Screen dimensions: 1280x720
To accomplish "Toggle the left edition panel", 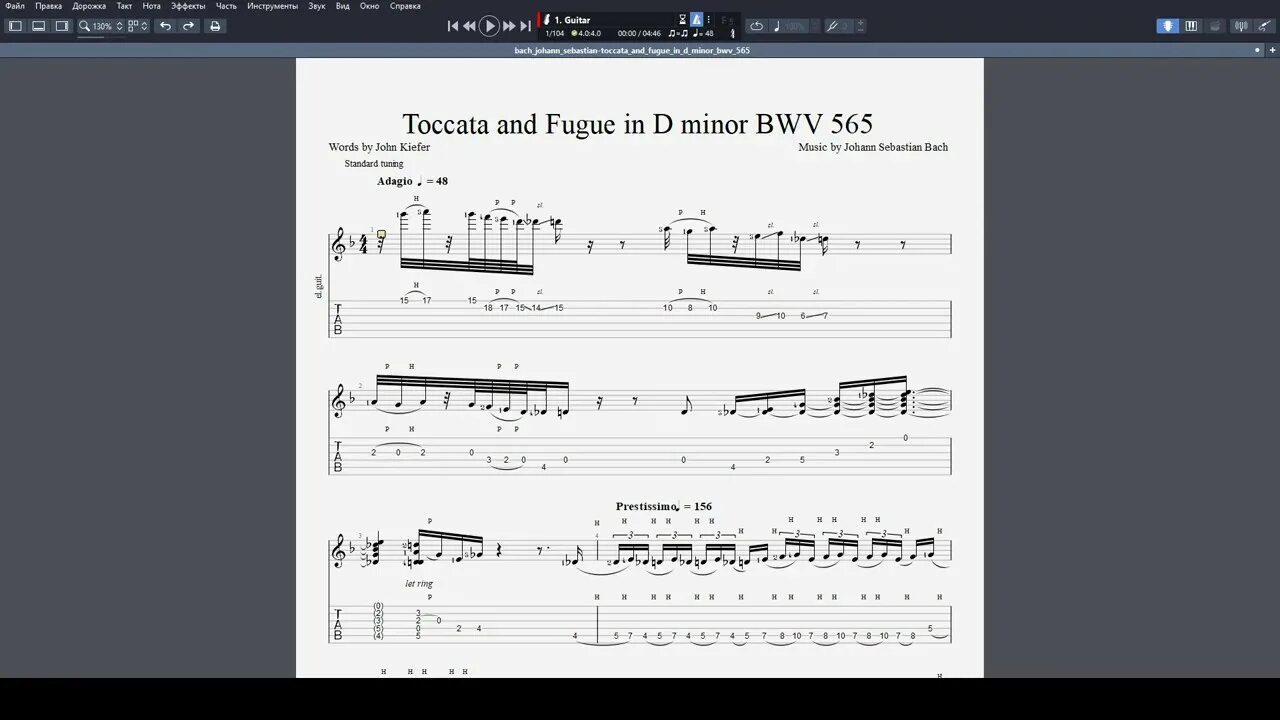I will (15, 26).
